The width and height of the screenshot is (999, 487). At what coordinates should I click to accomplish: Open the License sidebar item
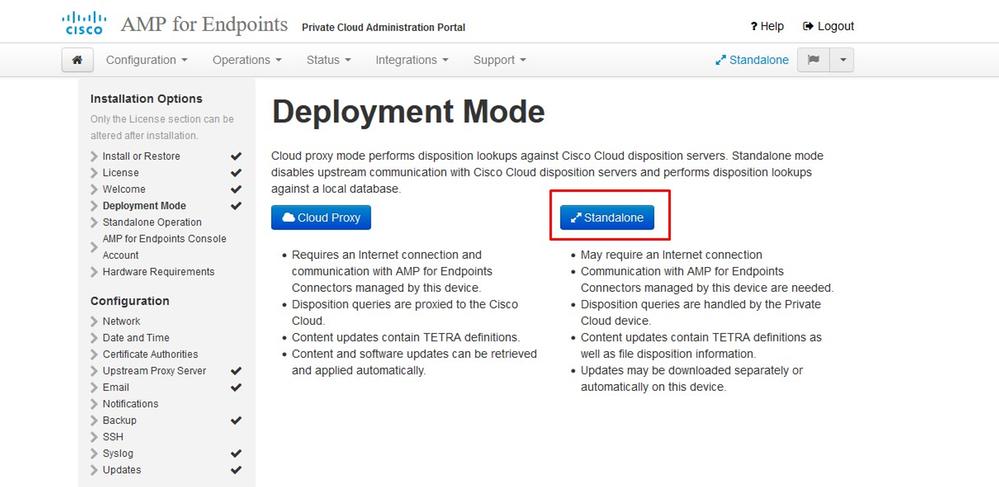click(120, 173)
